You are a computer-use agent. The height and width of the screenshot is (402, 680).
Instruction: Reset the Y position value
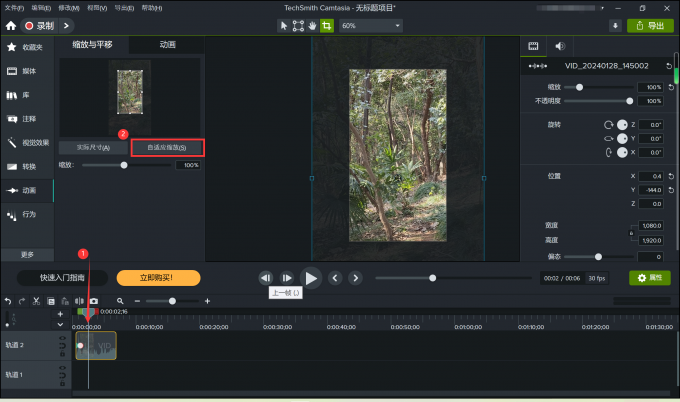(x=671, y=190)
